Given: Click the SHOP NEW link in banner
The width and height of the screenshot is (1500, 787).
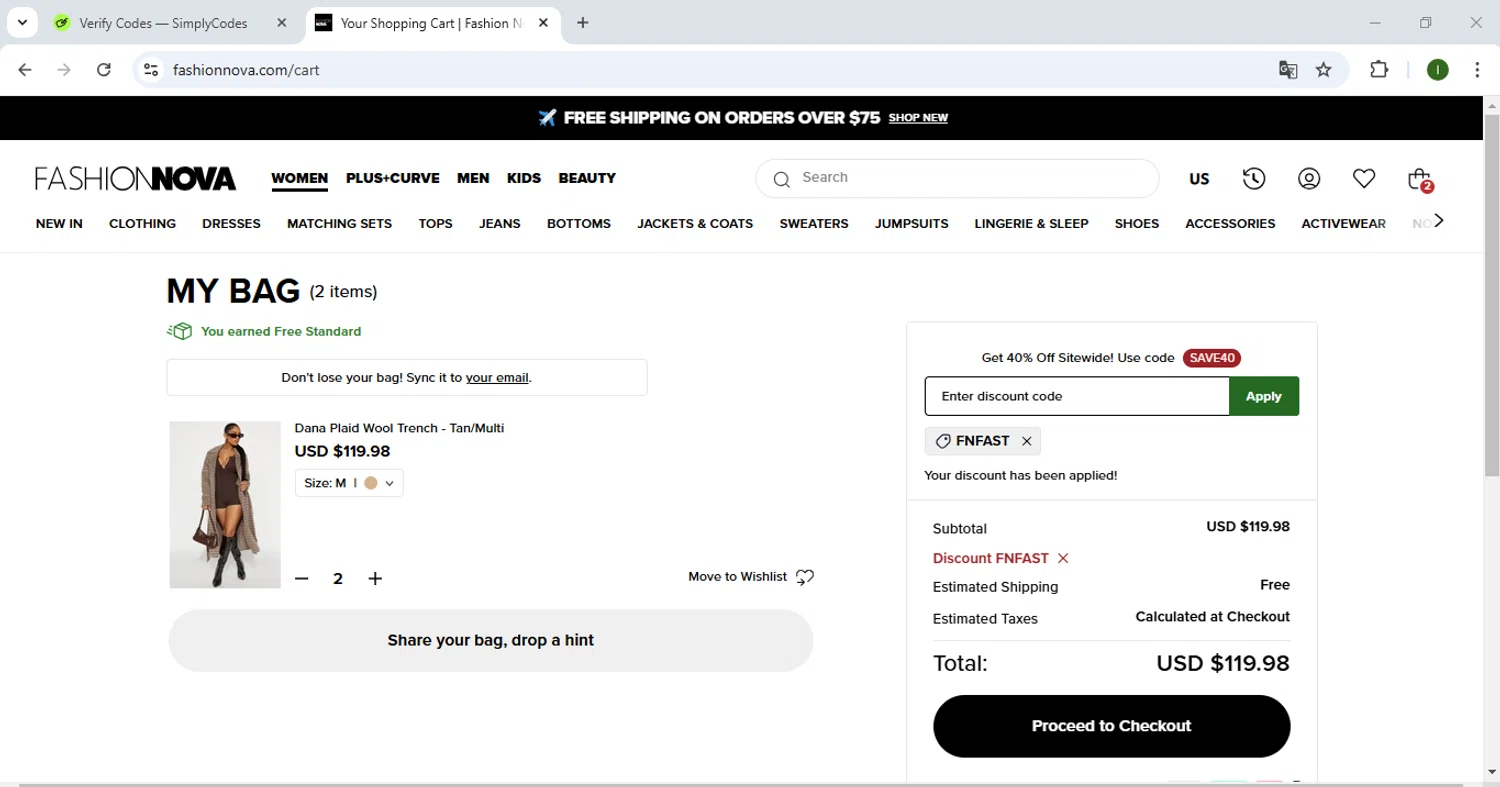Looking at the screenshot, I should 918,118.
